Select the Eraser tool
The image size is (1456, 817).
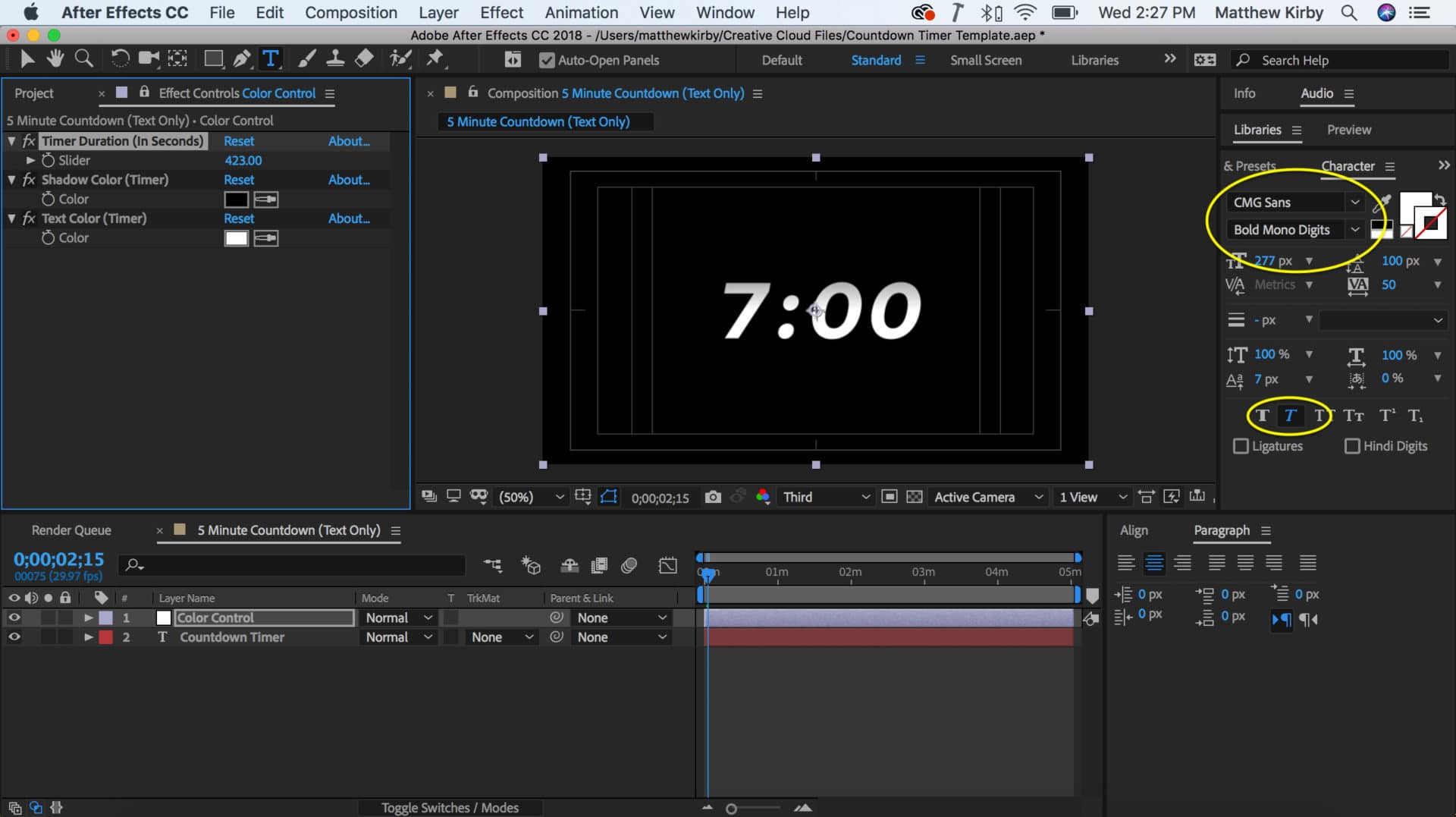364,58
